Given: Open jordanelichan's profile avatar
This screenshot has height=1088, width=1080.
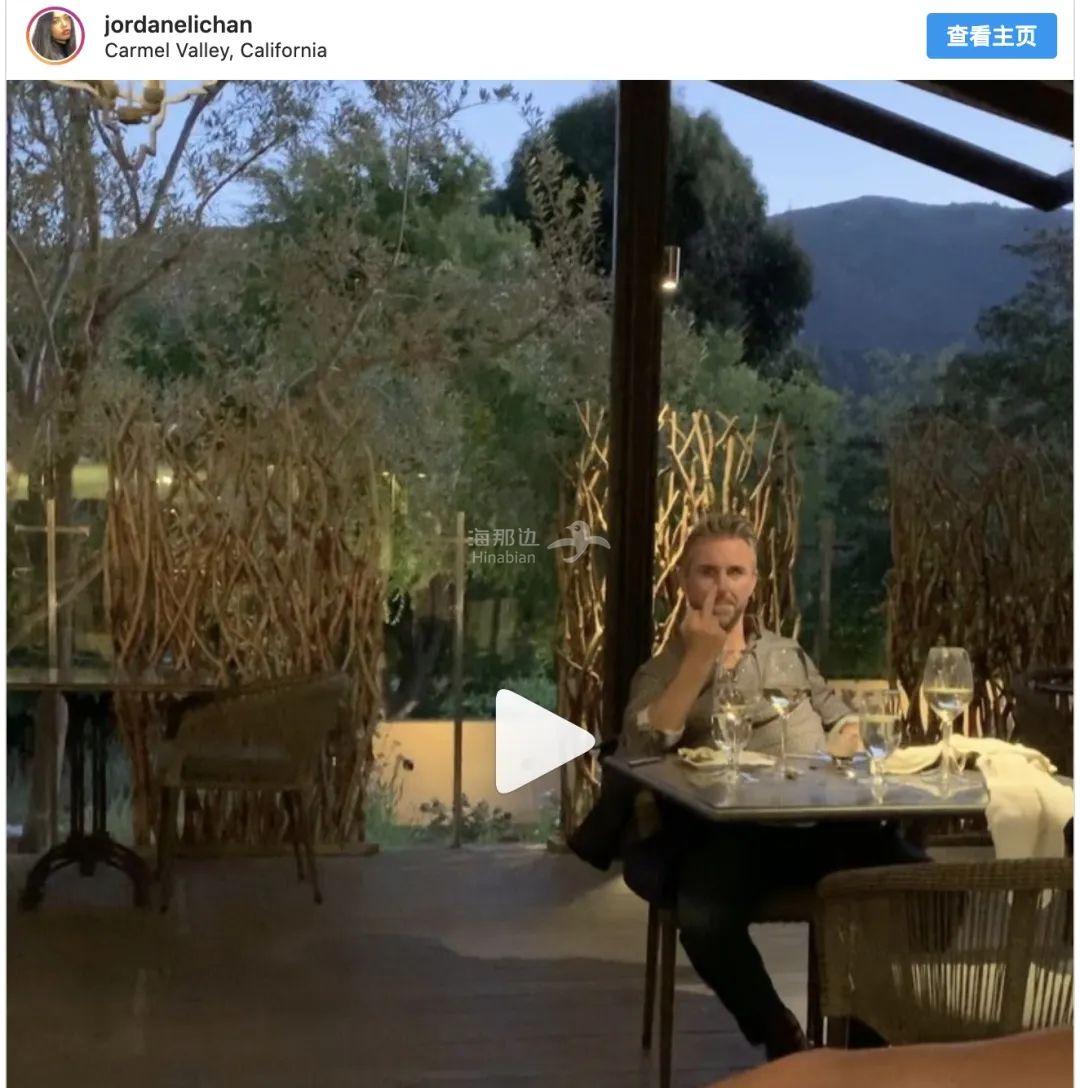Looking at the screenshot, I should (56, 35).
